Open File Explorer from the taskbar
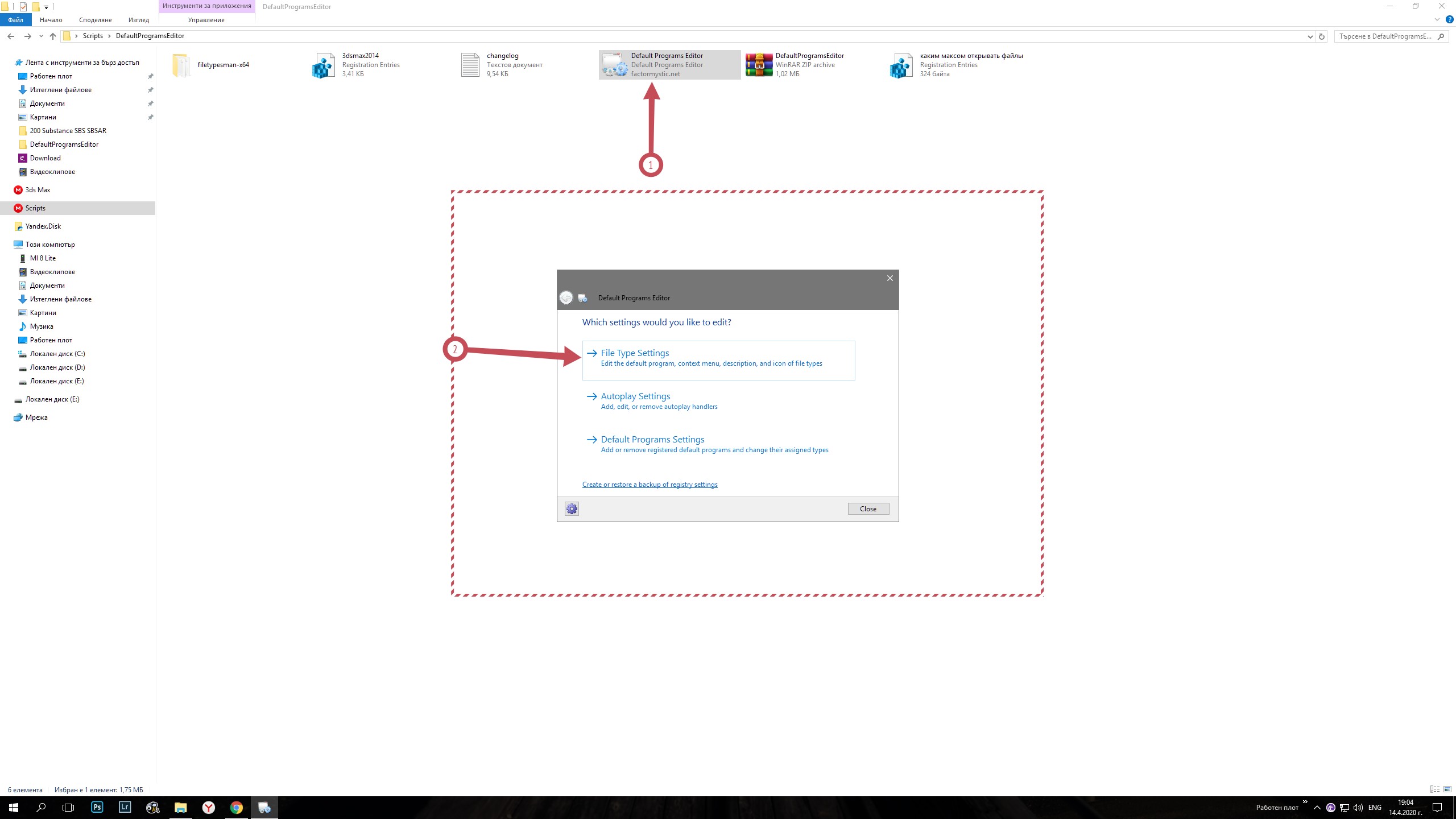The height and width of the screenshot is (819, 1456). [181, 807]
